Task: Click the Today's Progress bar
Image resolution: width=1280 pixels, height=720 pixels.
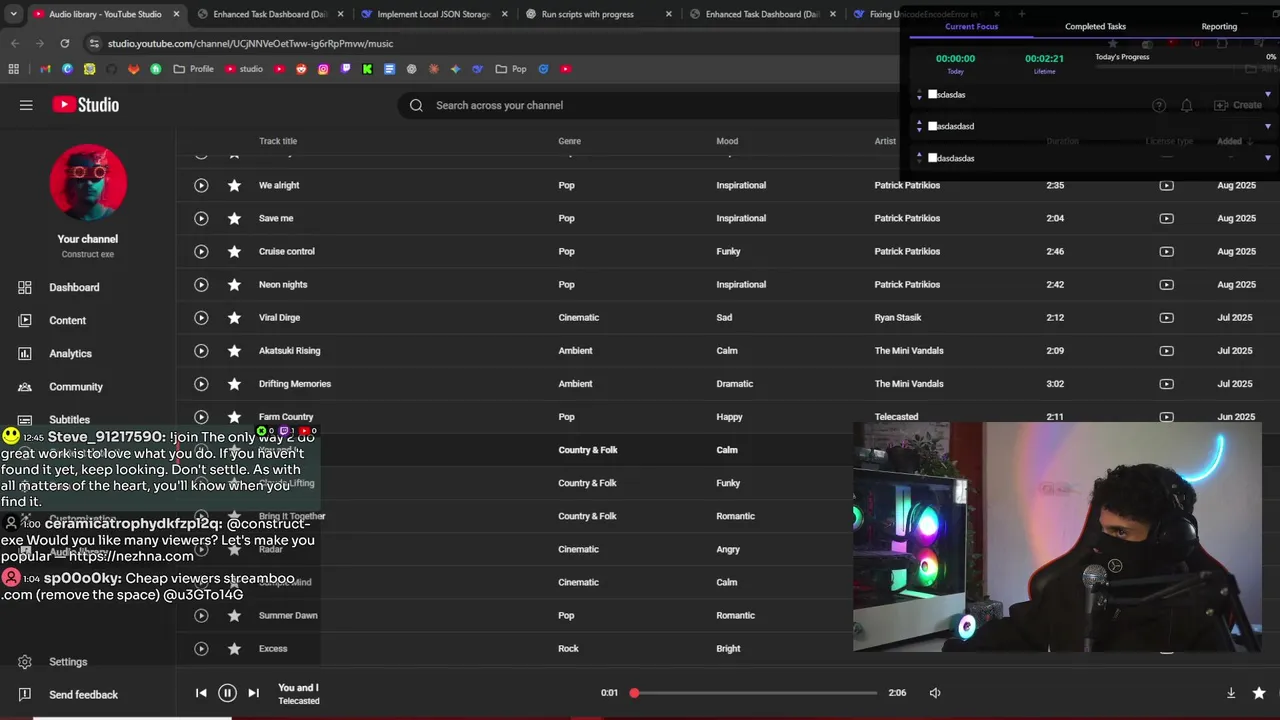Action: (1185, 66)
